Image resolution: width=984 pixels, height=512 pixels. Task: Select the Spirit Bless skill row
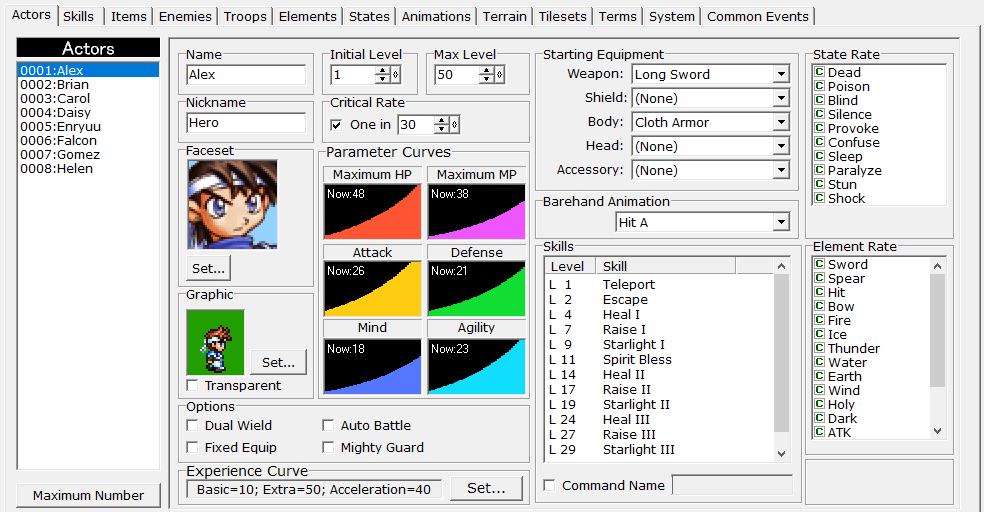click(x=659, y=360)
